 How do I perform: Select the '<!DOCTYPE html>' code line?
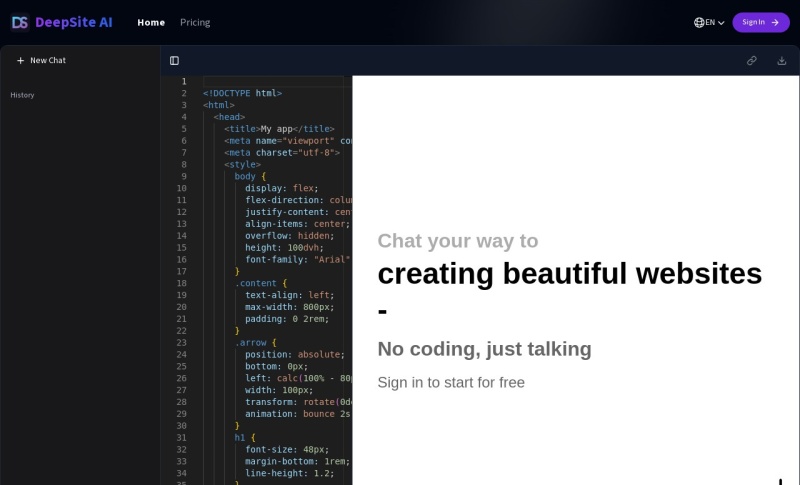[242, 93]
